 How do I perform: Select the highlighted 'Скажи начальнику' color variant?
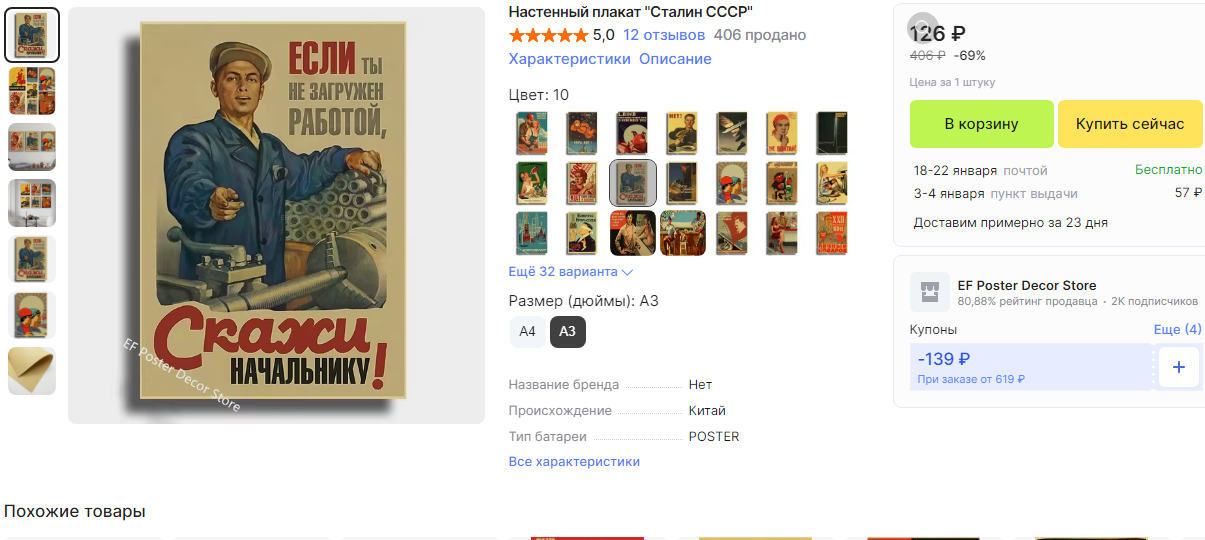632,182
